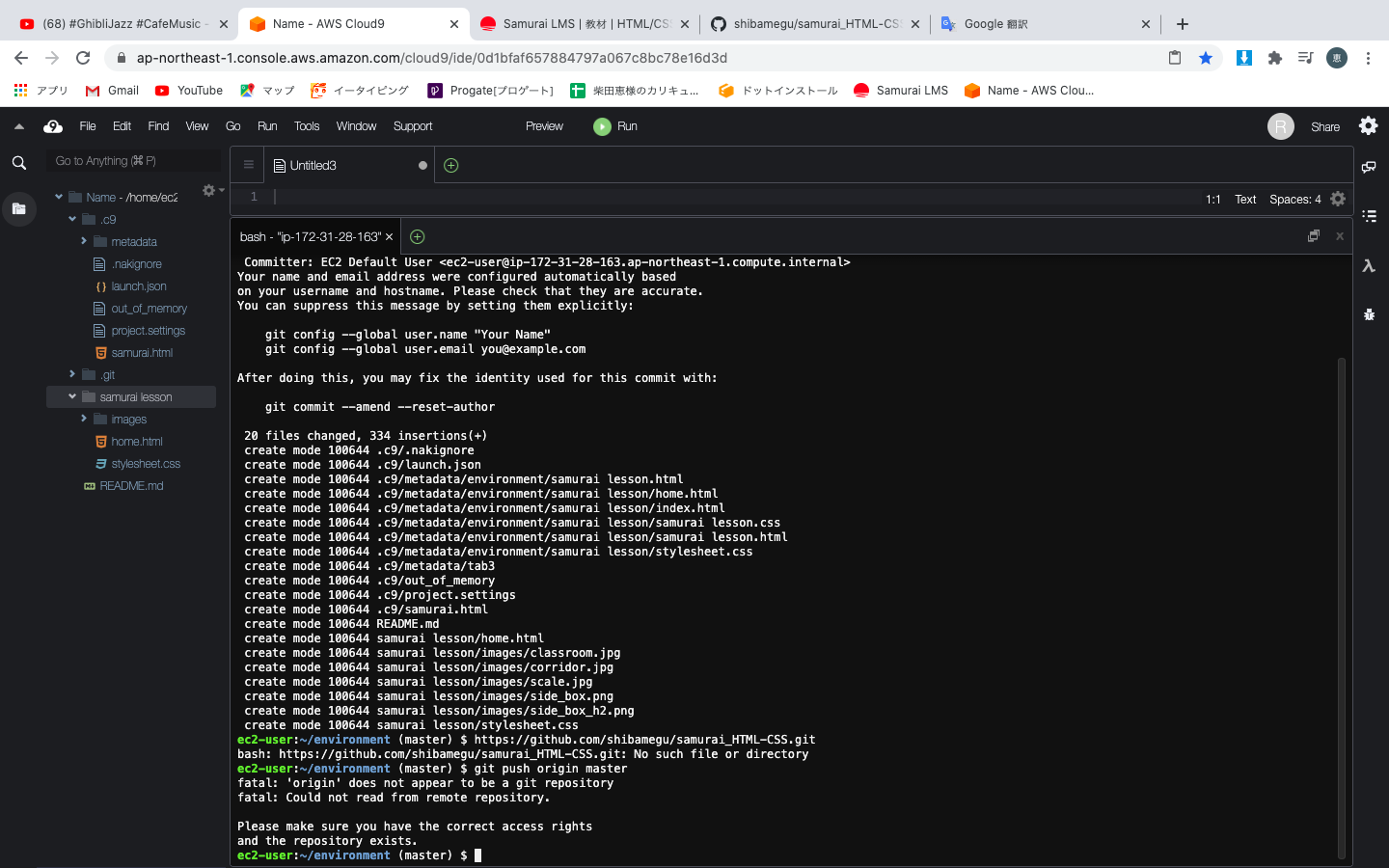Click the editor pane hamburger menu icon
Screen dimensions: 1389x868
[247, 164]
